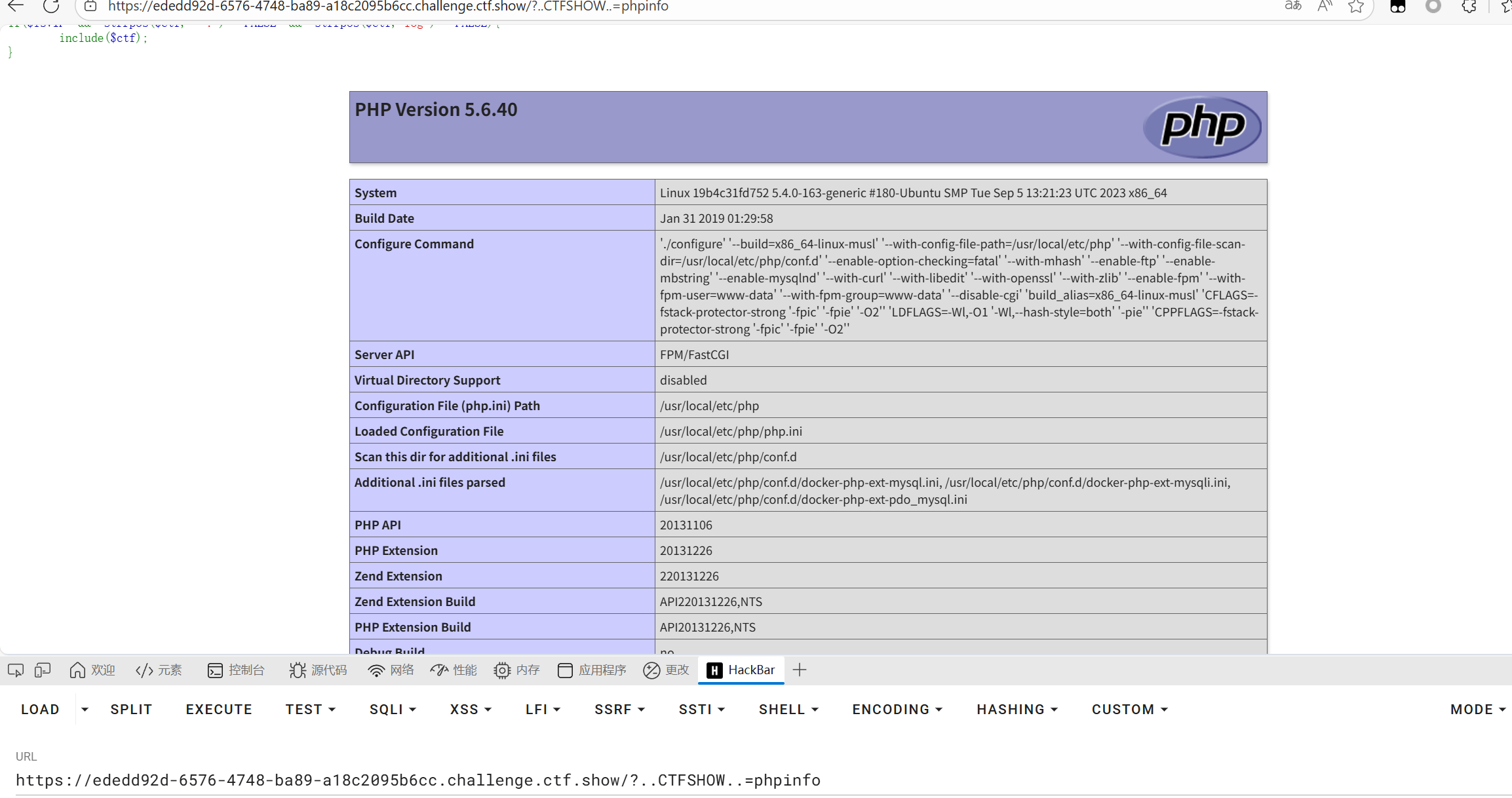Expand the ENCODING dropdown menu
1512x798 pixels.
897,710
